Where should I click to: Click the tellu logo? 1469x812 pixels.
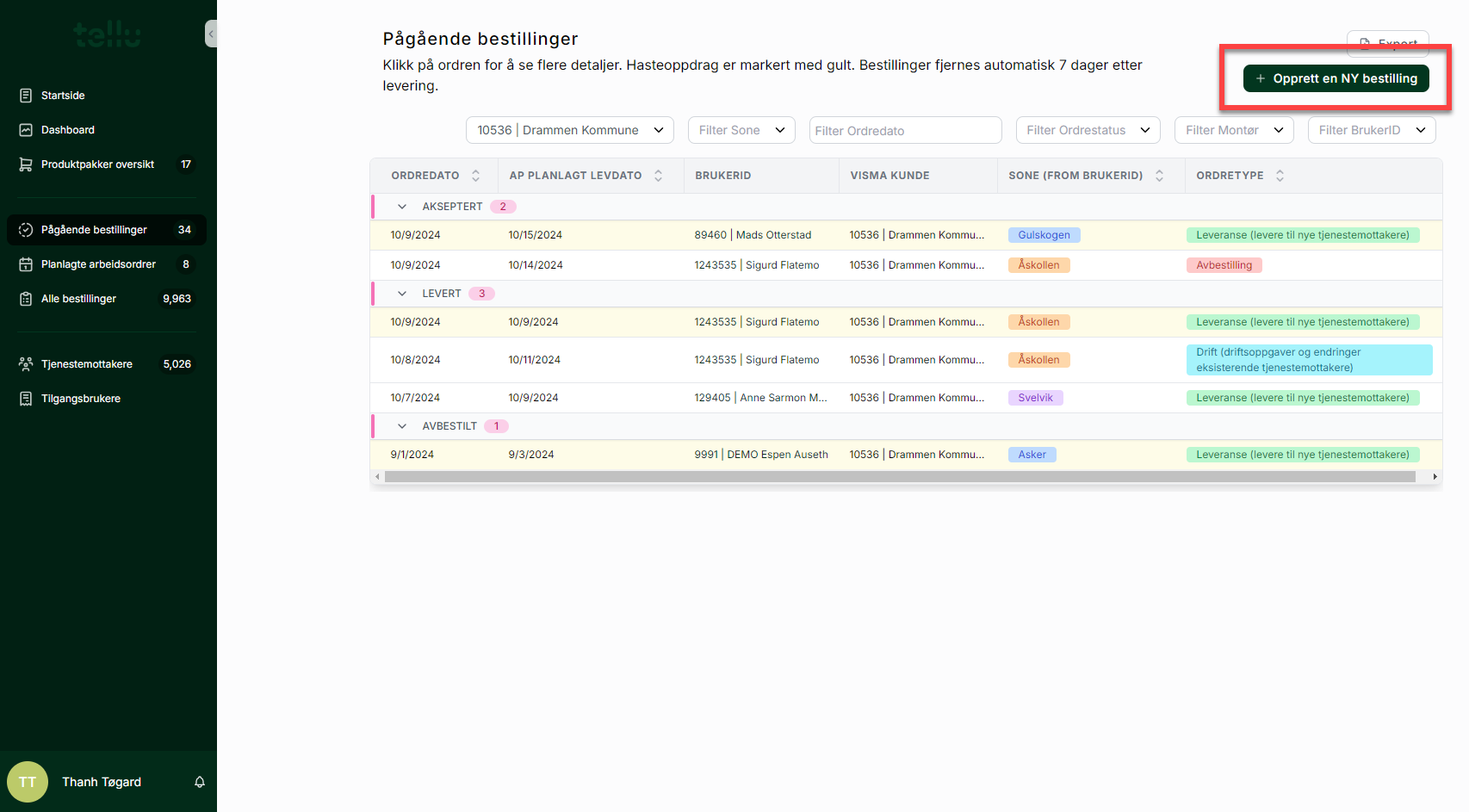108,34
